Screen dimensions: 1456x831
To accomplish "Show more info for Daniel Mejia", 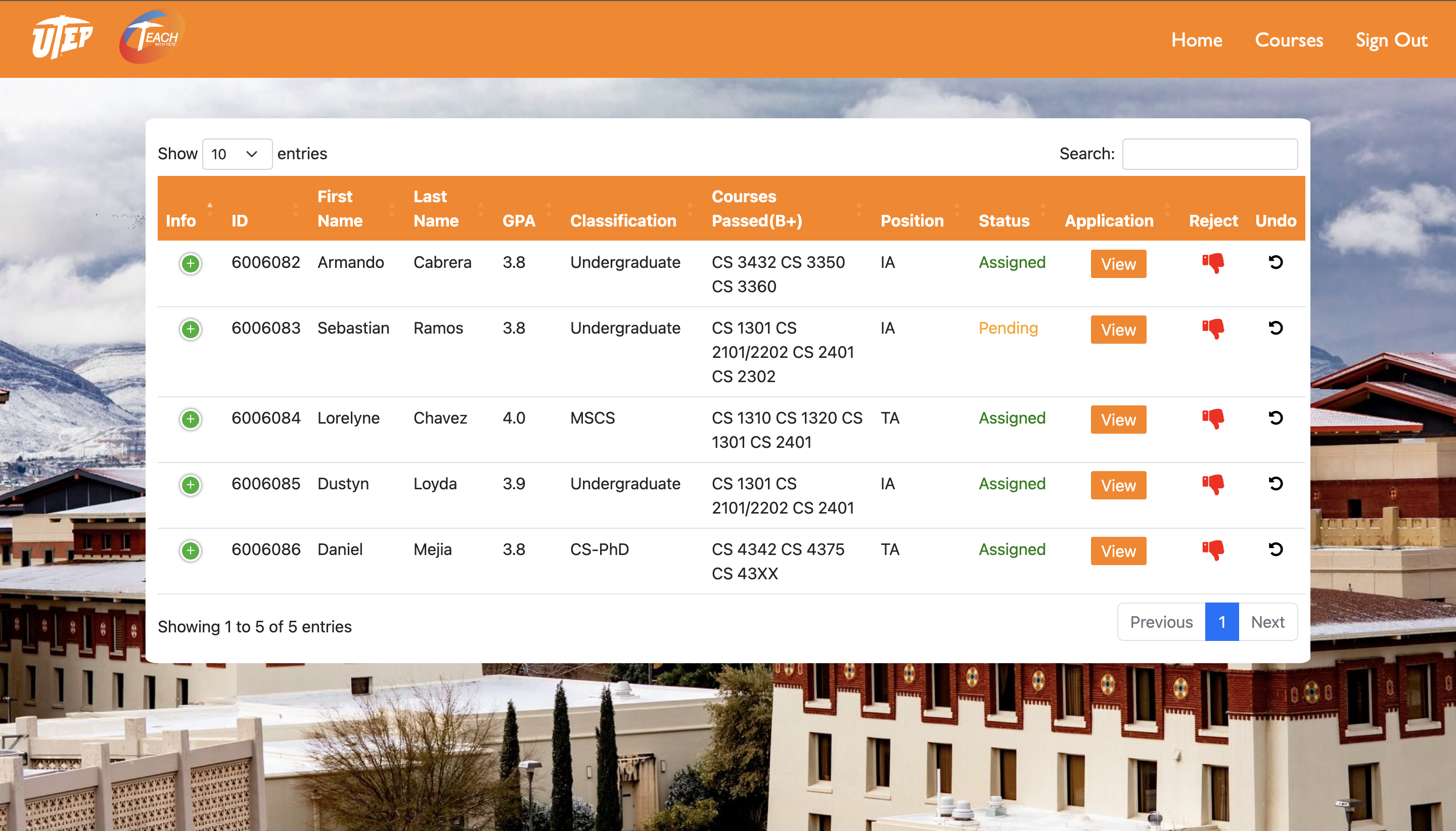I will point(191,551).
